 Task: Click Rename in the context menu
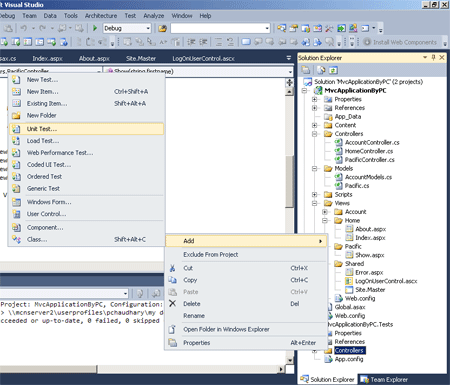(246, 316)
